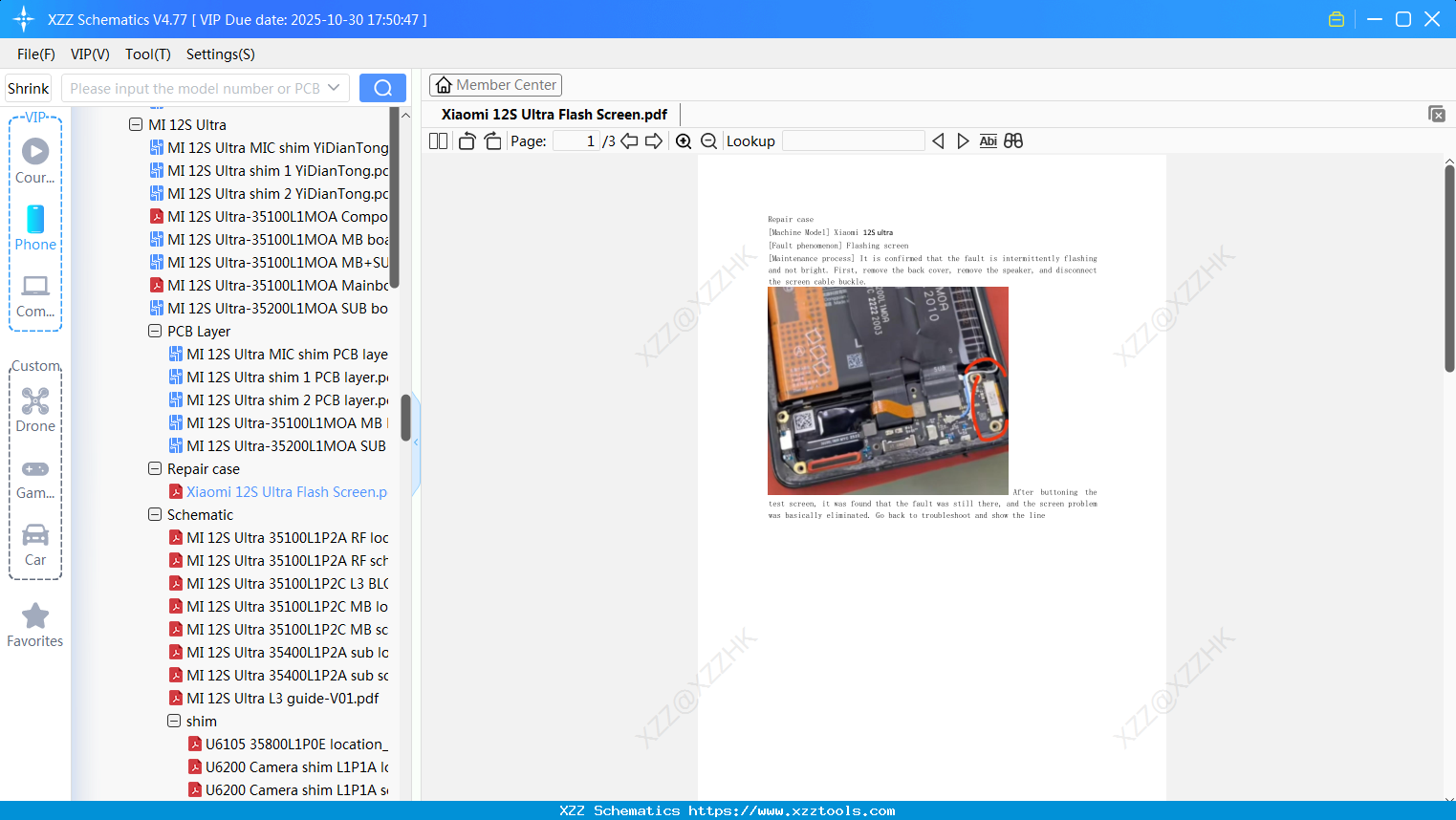Collapse the Schematic folder

[155, 514]
